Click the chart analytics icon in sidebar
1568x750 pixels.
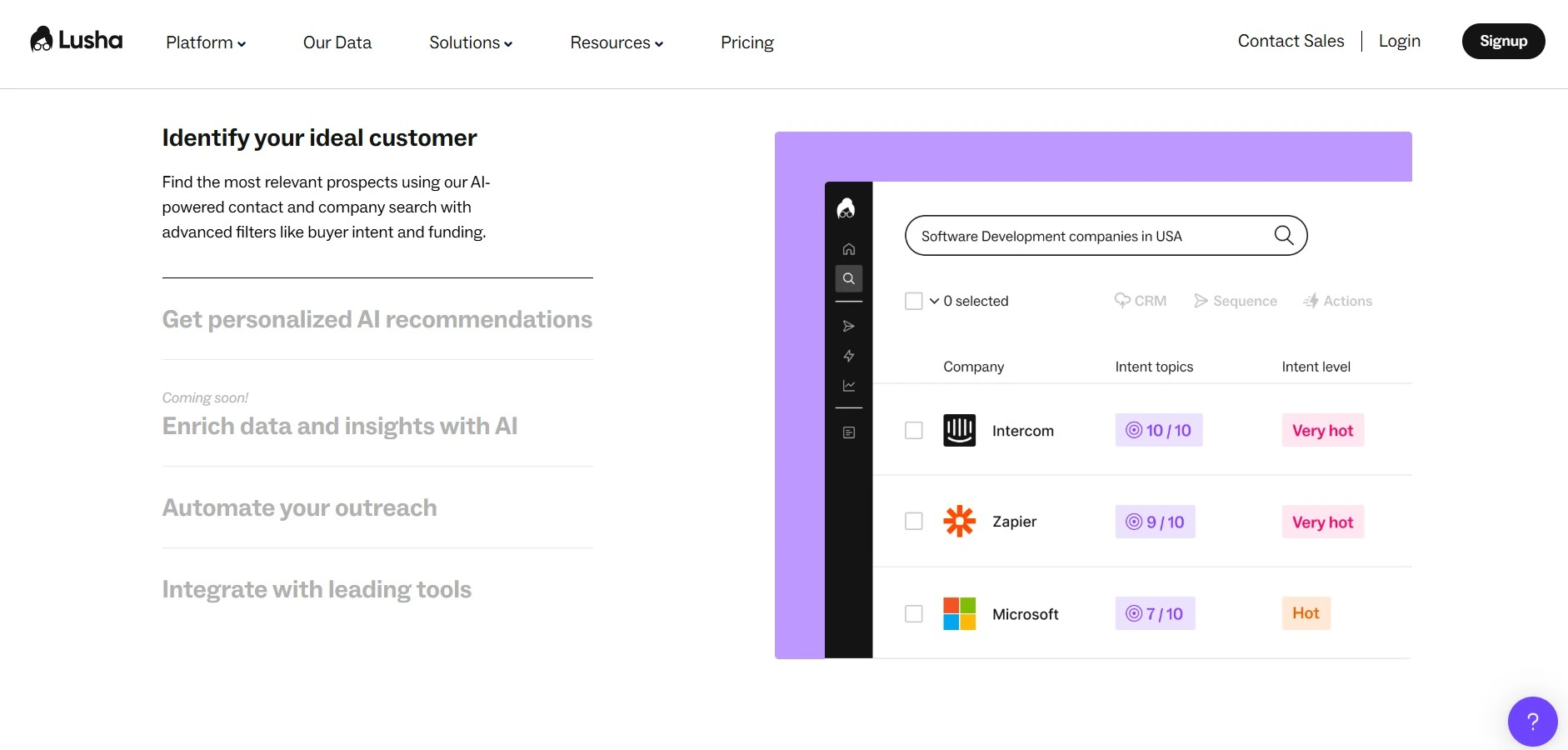click(849, 386)
